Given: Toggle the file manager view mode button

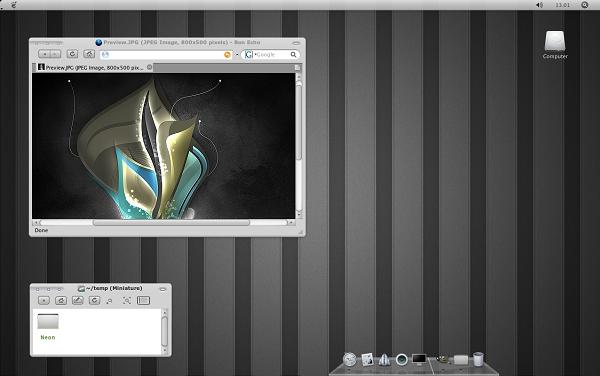Looking at the screenshot, I should [143, 301].
